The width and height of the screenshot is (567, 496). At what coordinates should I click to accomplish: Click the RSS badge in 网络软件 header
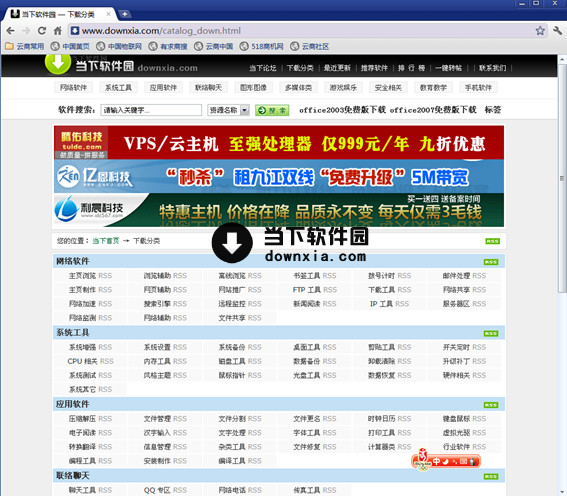(x=491, y=262)
